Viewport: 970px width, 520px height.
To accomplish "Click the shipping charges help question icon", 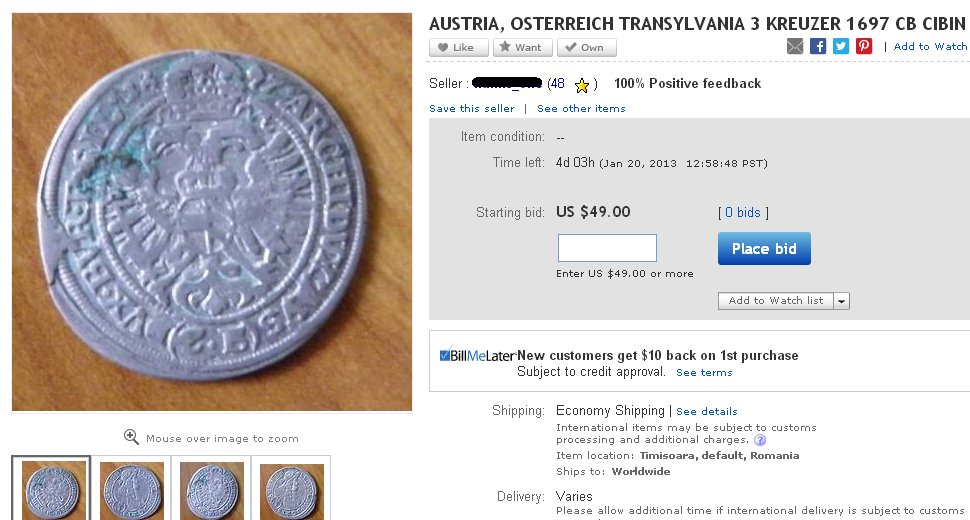I will 760,440.
